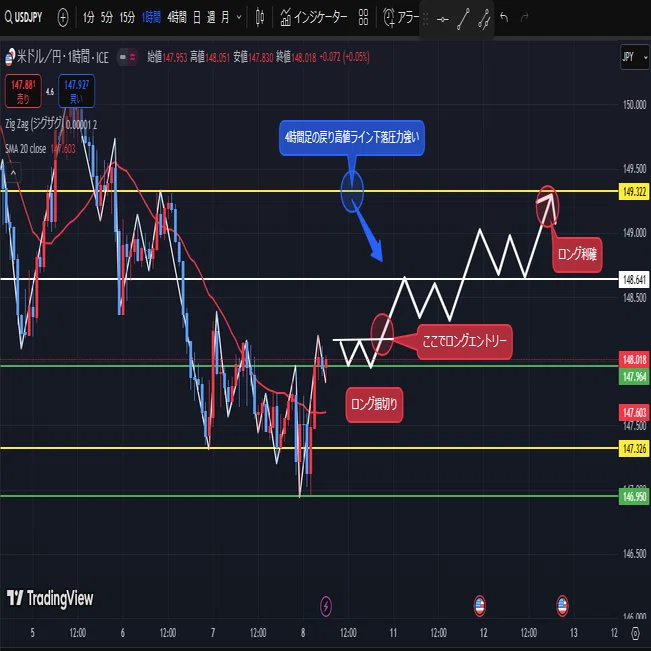This screenshot has height=651, width=651.
Task: Click the US/Japan flag symbol logo
Action: 10,57
